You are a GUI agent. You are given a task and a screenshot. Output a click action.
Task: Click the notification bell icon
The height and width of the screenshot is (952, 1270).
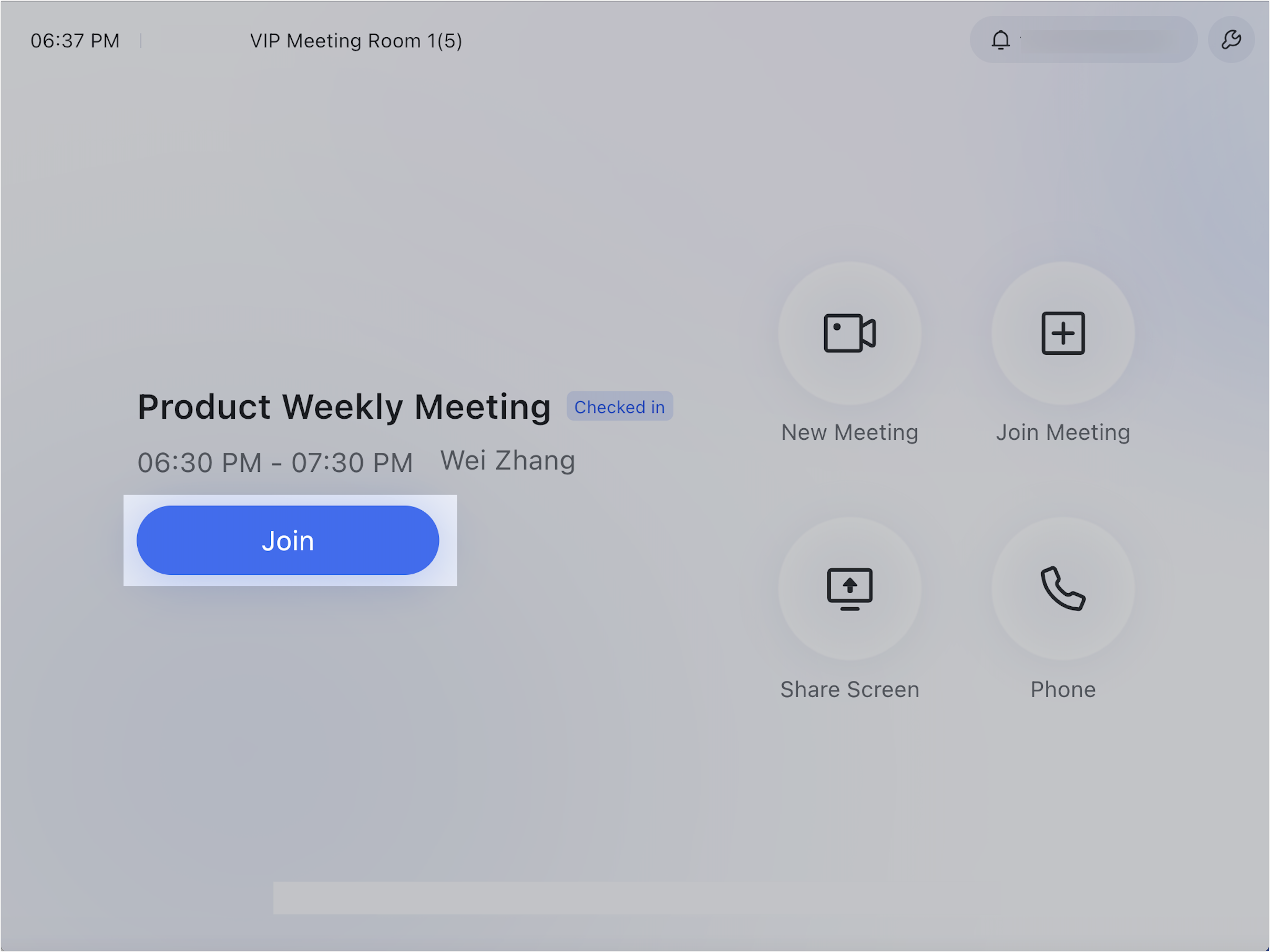tap(1000, 40)
